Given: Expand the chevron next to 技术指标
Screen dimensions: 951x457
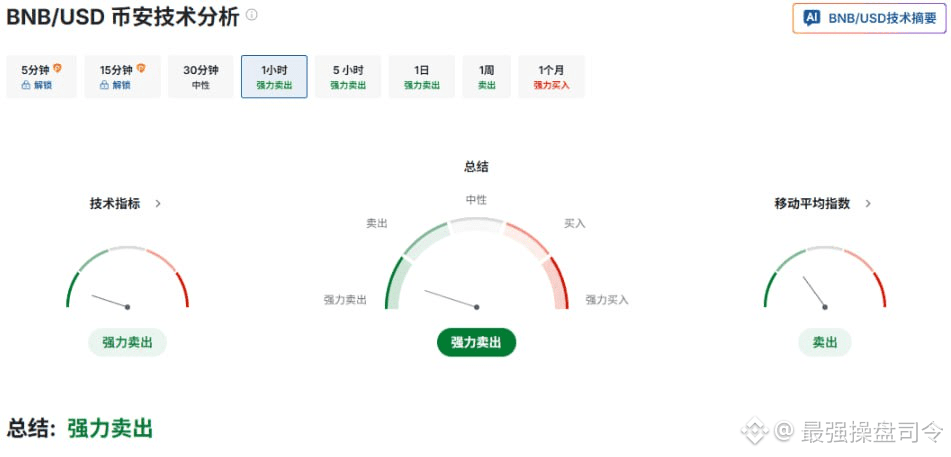Looking at the screenshot, I should click(158, 204).
